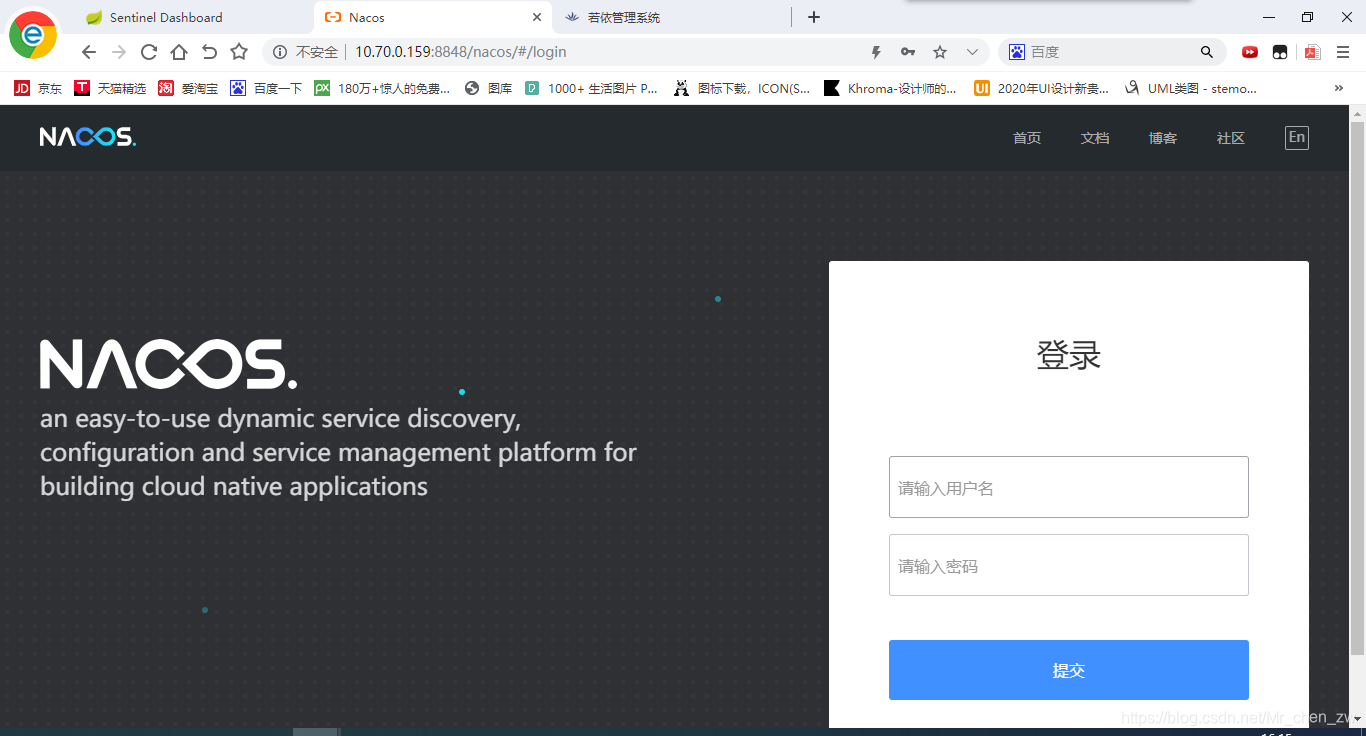Screen dimensions: 1366x736
Task: Submit login with the 提交 button
Action: point(1069,670)
